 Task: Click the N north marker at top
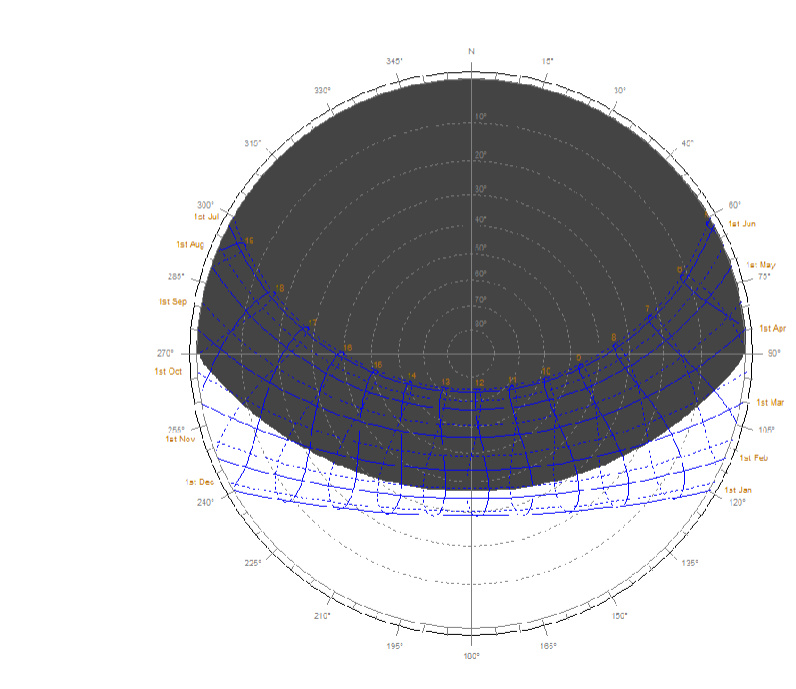[471, 50]
